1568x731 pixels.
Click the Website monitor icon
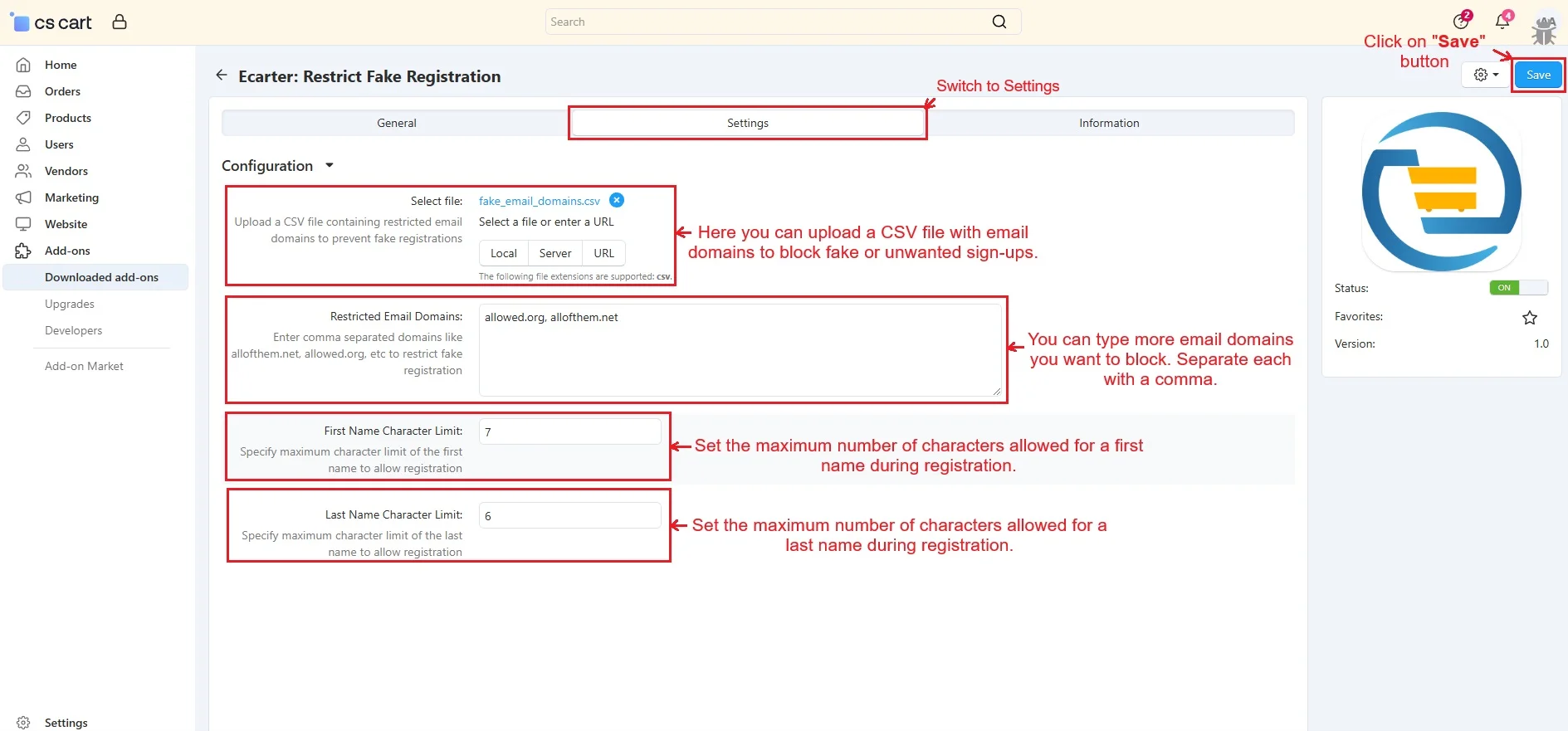point(23,224)
